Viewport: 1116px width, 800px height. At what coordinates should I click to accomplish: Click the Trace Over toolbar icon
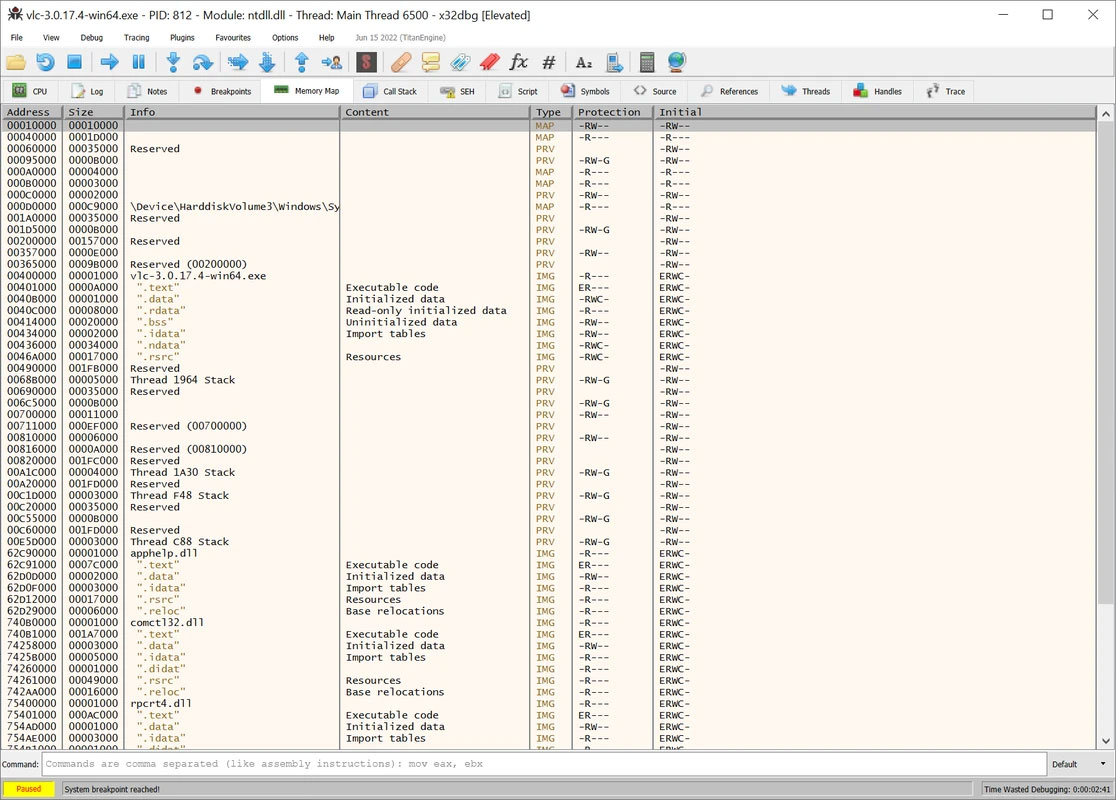pyautogui.click(x=267, y=62)
